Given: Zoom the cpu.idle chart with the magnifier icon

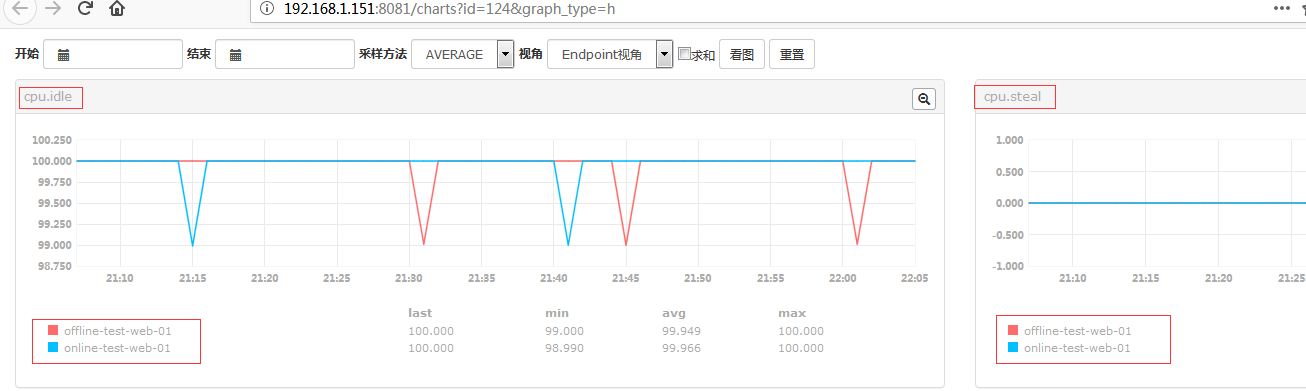Looking at the screenshot, I should [923, 99].
